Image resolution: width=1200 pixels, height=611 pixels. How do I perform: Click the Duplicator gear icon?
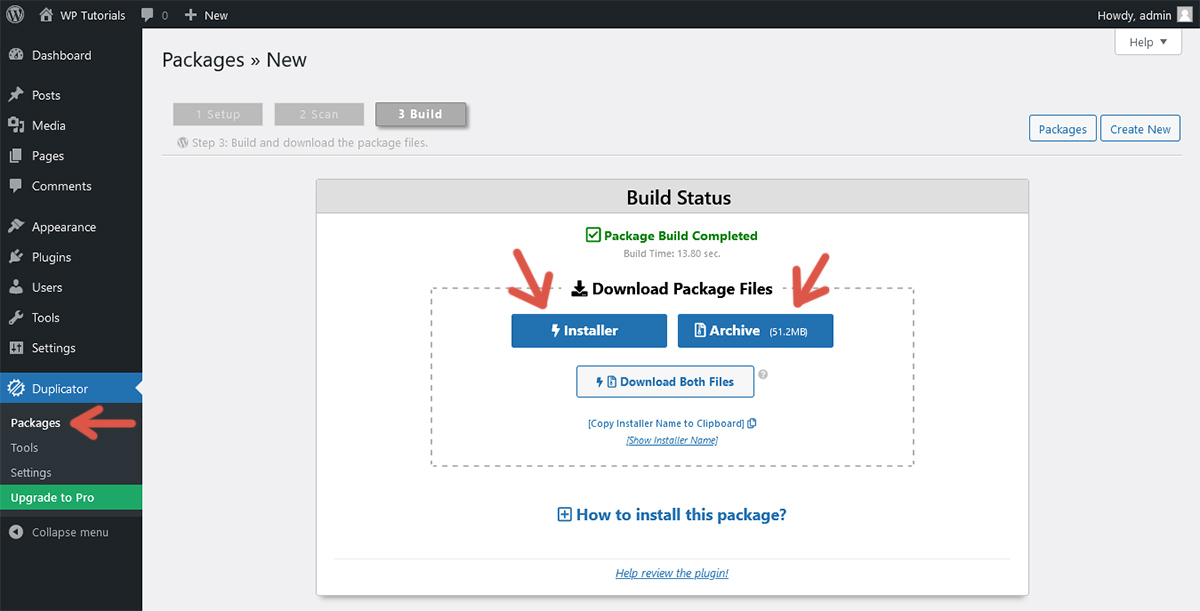(16, 388)
